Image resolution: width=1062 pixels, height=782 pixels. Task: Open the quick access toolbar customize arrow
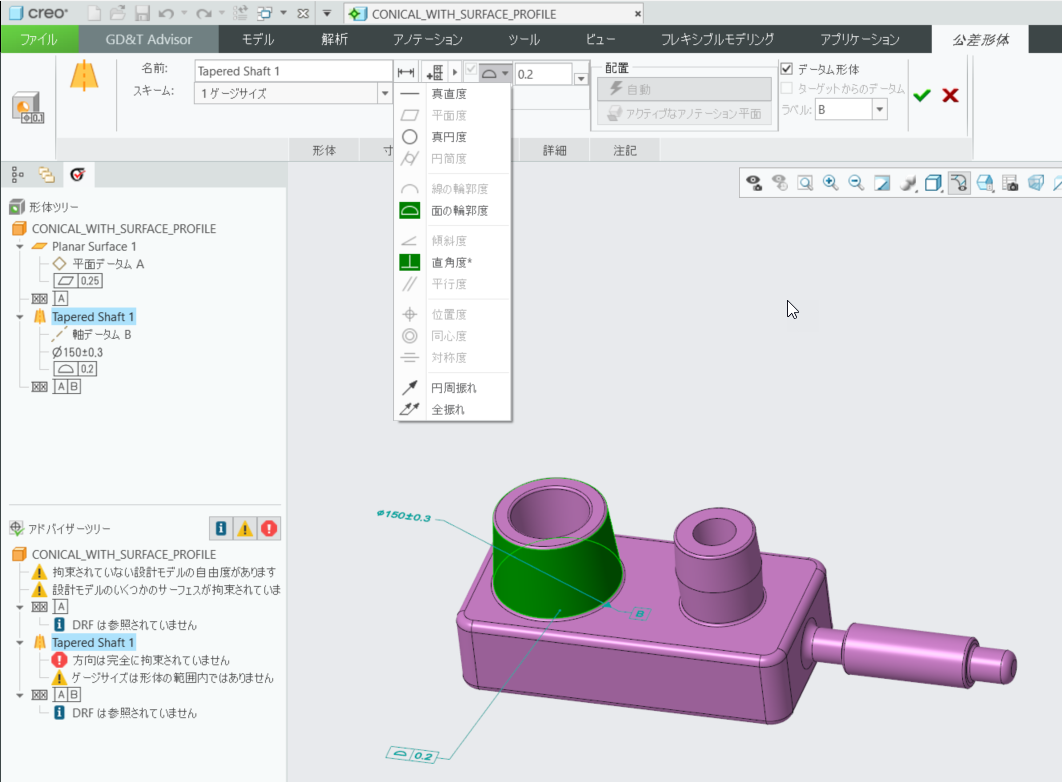tap(327, 14)
